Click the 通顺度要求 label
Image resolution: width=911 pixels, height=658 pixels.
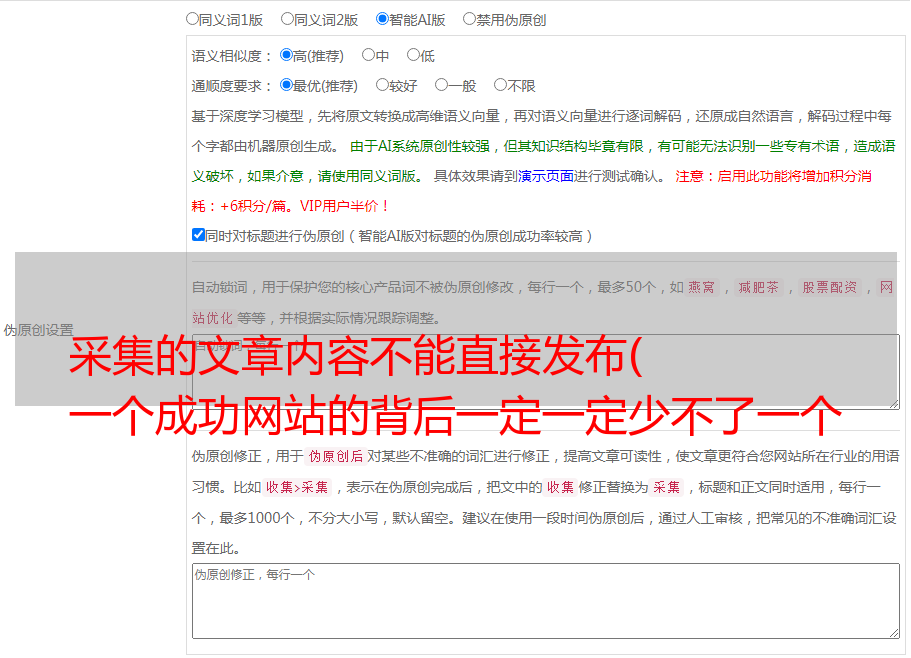click(232, 86)
